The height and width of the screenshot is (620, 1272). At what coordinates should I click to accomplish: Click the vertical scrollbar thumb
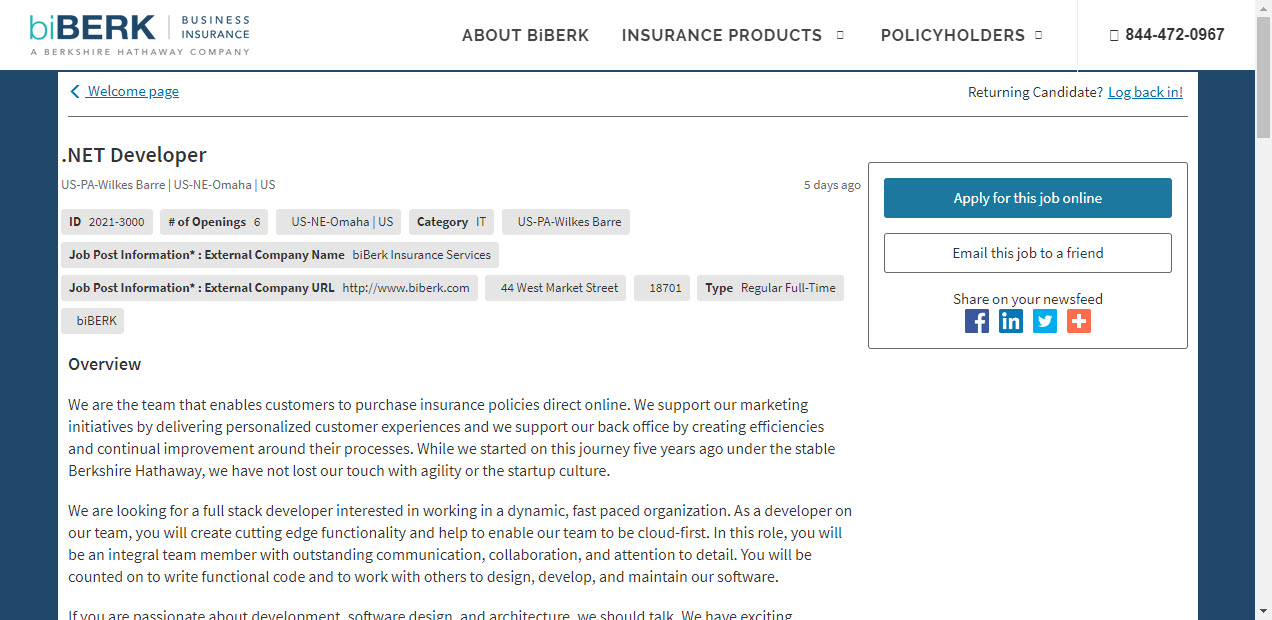pos(1263,75)
